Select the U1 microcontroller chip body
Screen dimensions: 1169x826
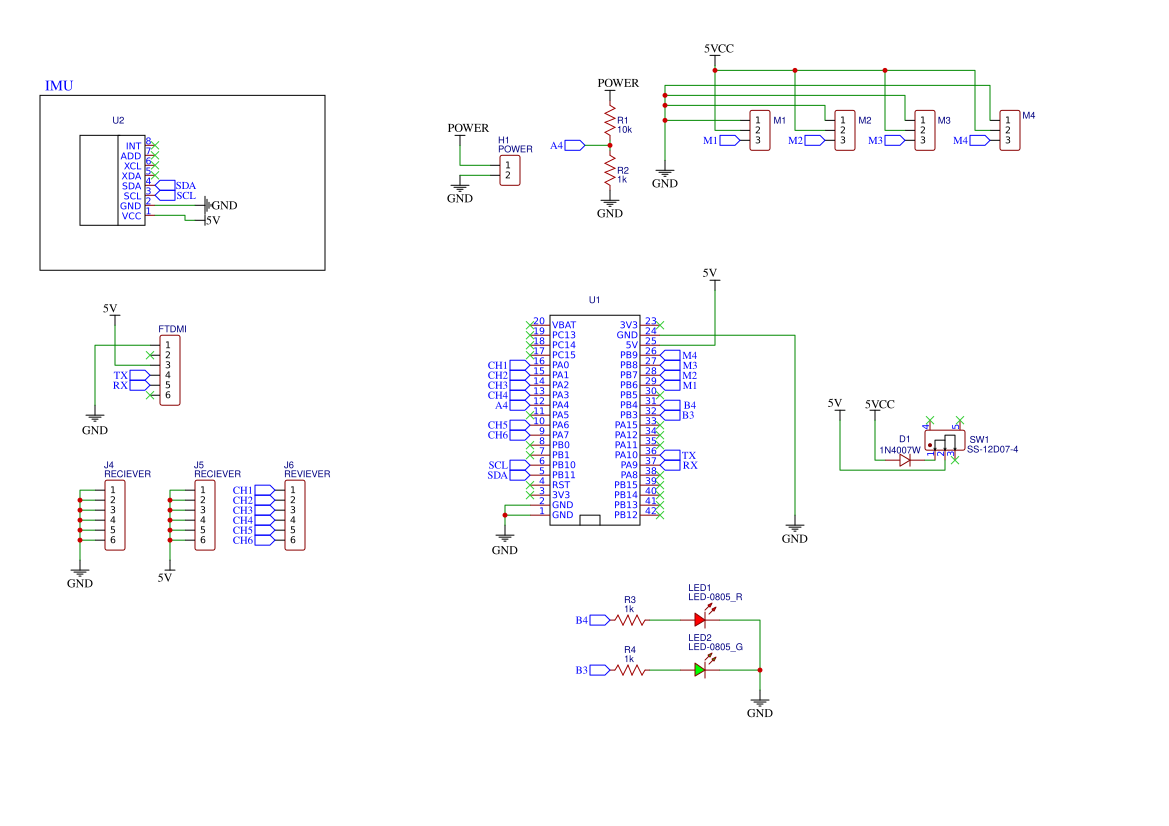click(x=595, y=420)
